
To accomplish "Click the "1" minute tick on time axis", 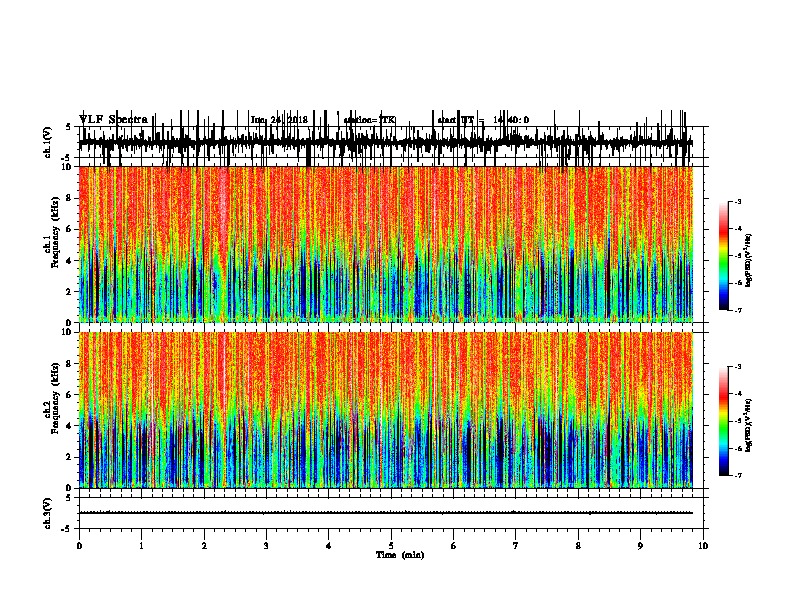I will pos(141,545).
